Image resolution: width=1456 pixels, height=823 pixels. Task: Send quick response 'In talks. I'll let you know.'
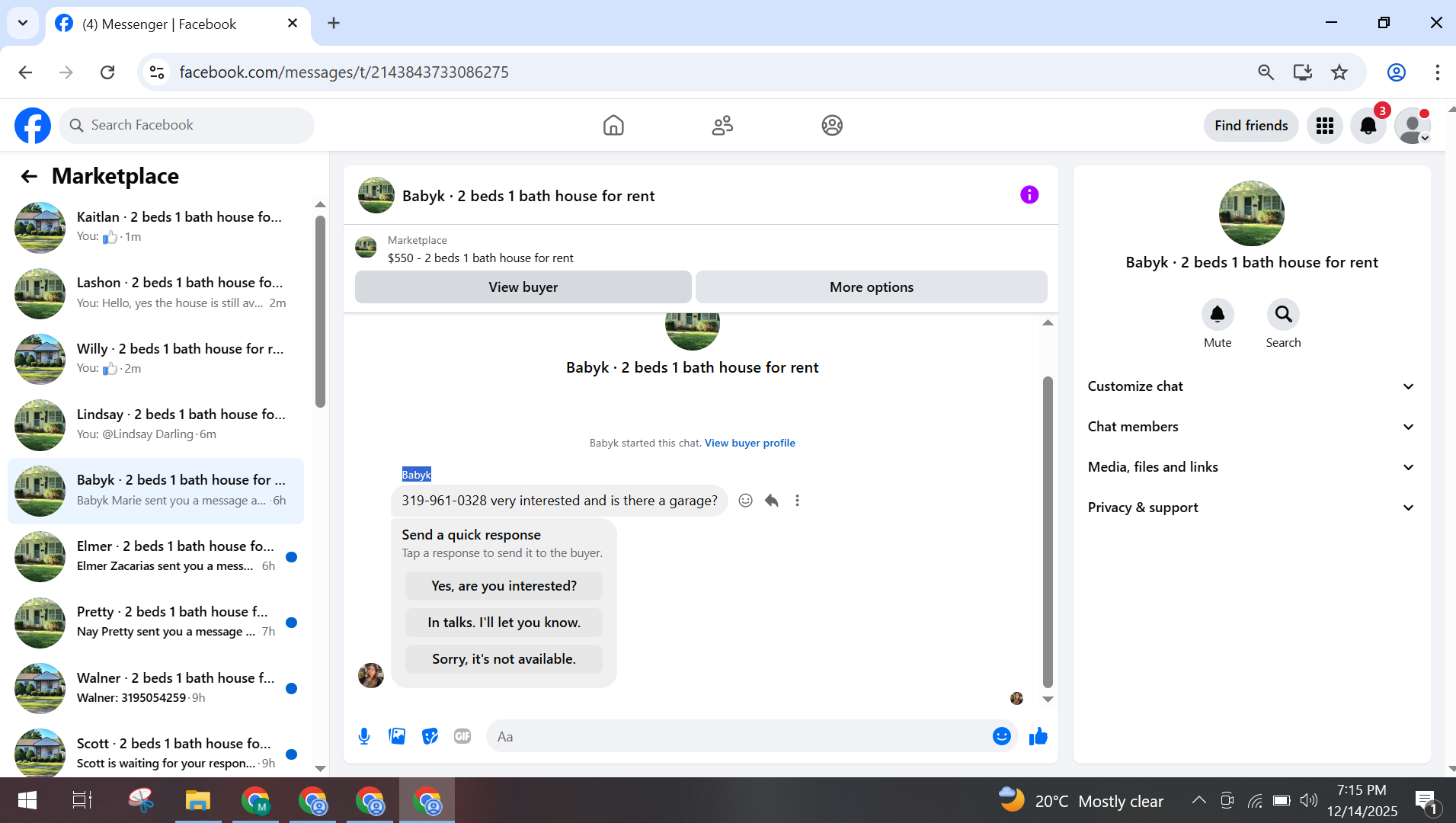point(504,623)
